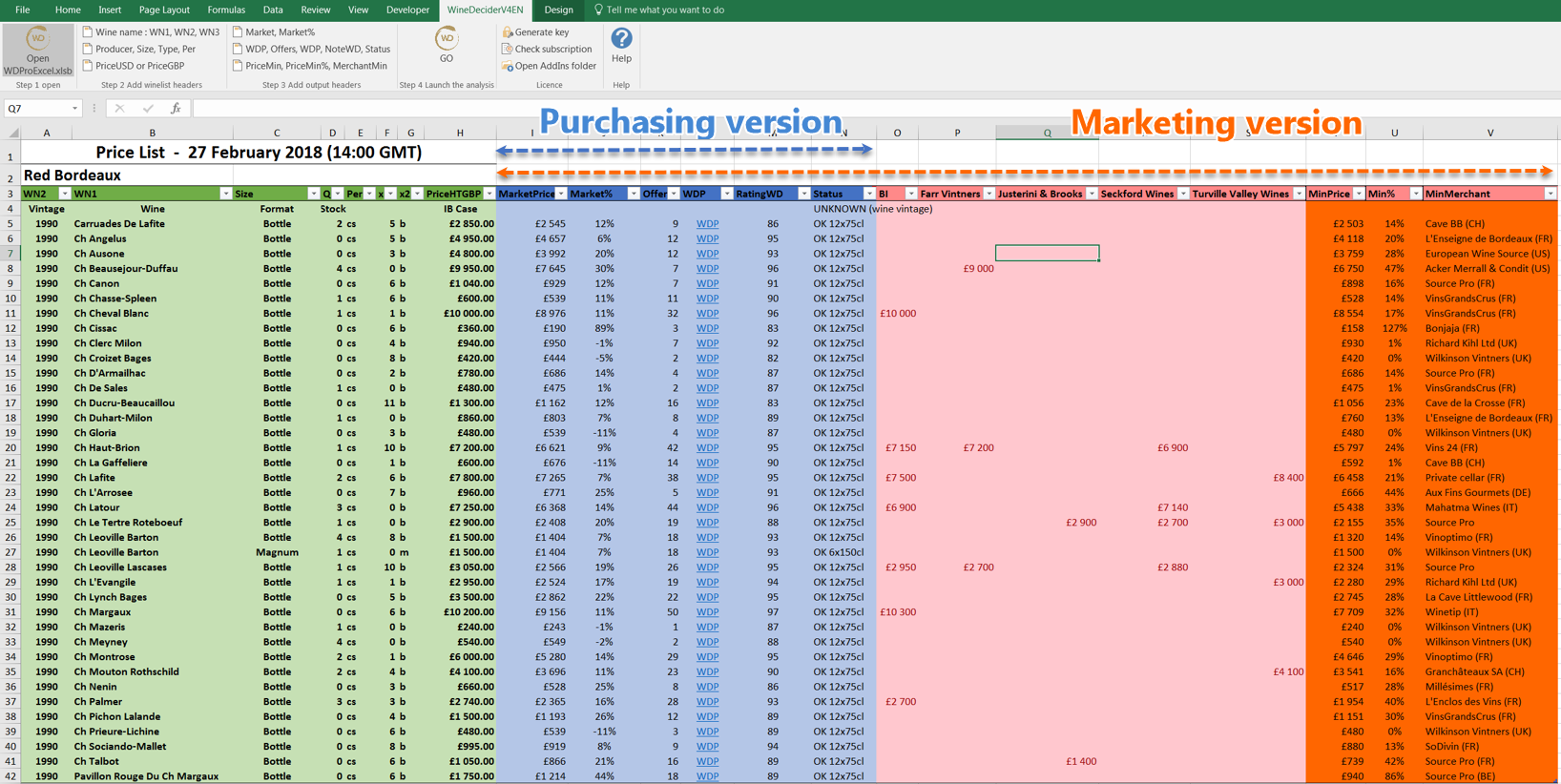This screenshot has width=1561, height=784.
Task: Switch to the Formulas tab
Action: [226, 10]
